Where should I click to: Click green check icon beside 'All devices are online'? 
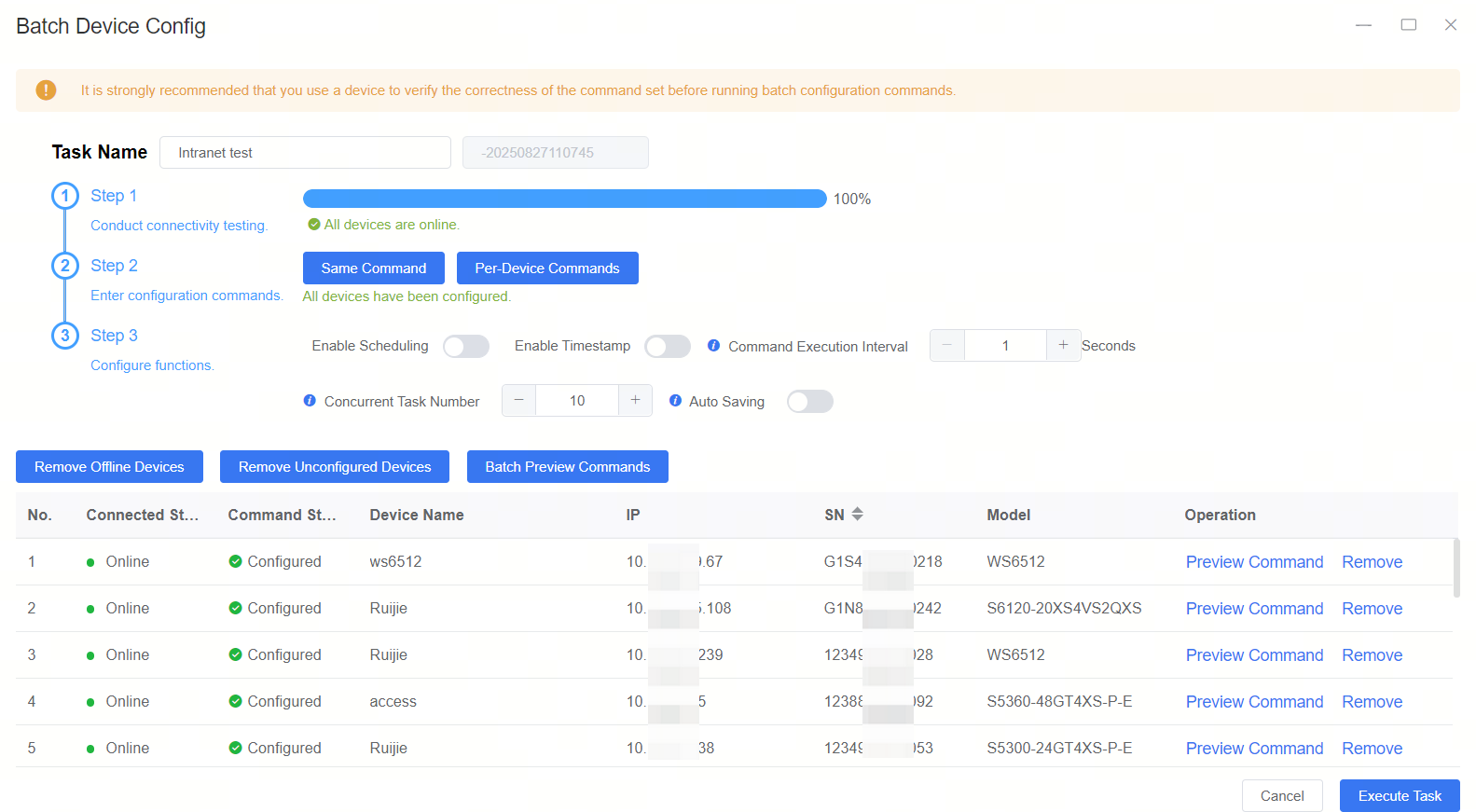tap(314, 225)
